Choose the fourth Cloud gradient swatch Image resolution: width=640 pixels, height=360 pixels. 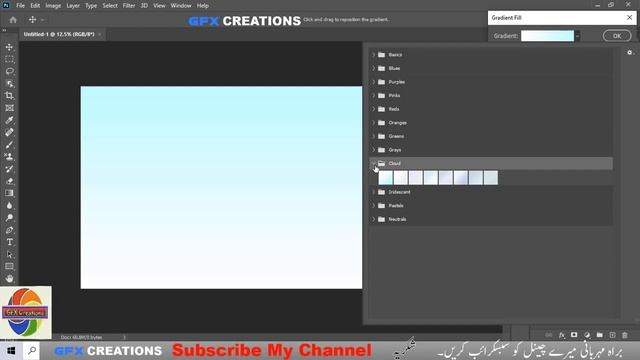point(431,178)
